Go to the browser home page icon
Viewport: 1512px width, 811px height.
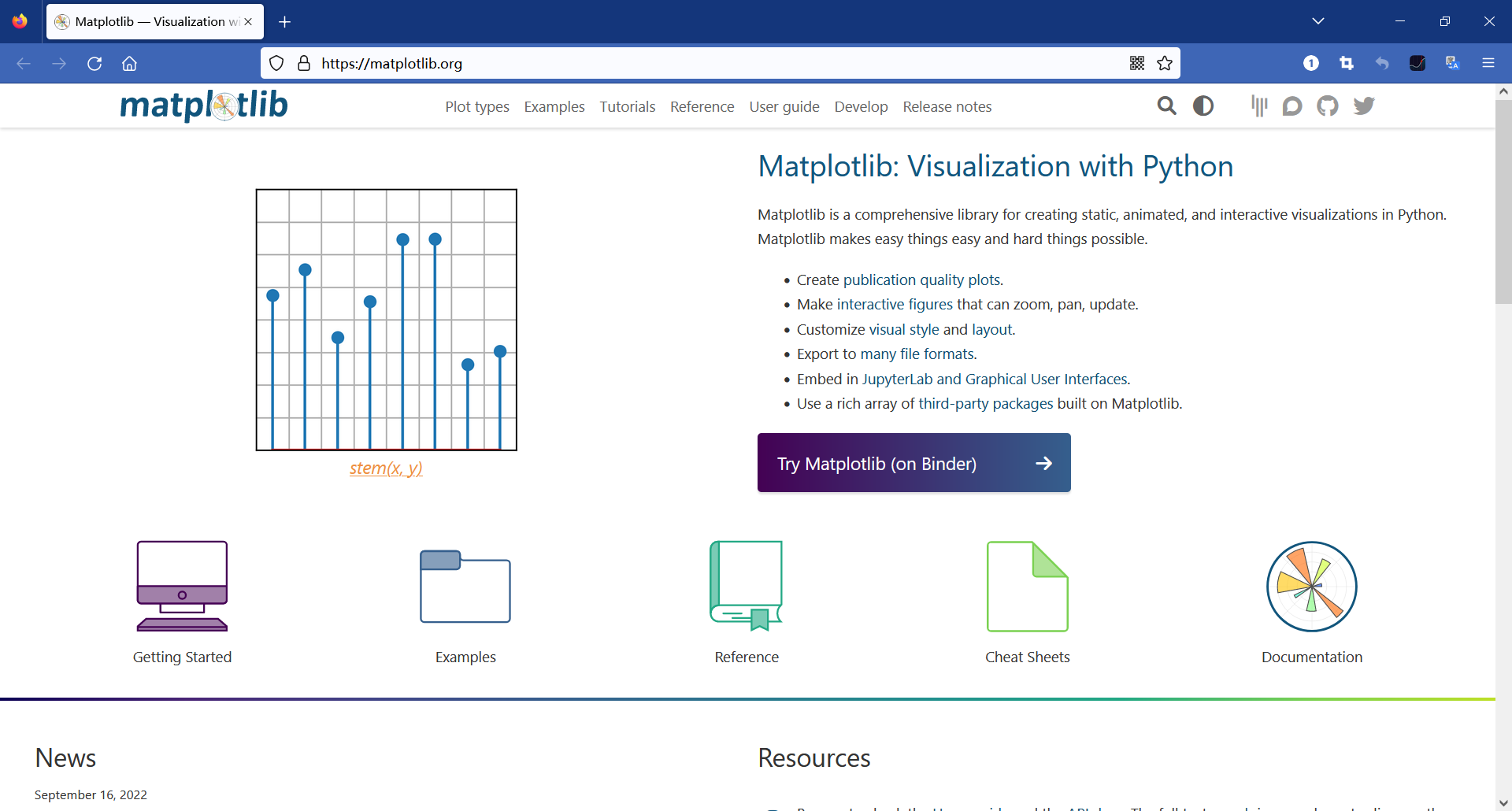129,64
